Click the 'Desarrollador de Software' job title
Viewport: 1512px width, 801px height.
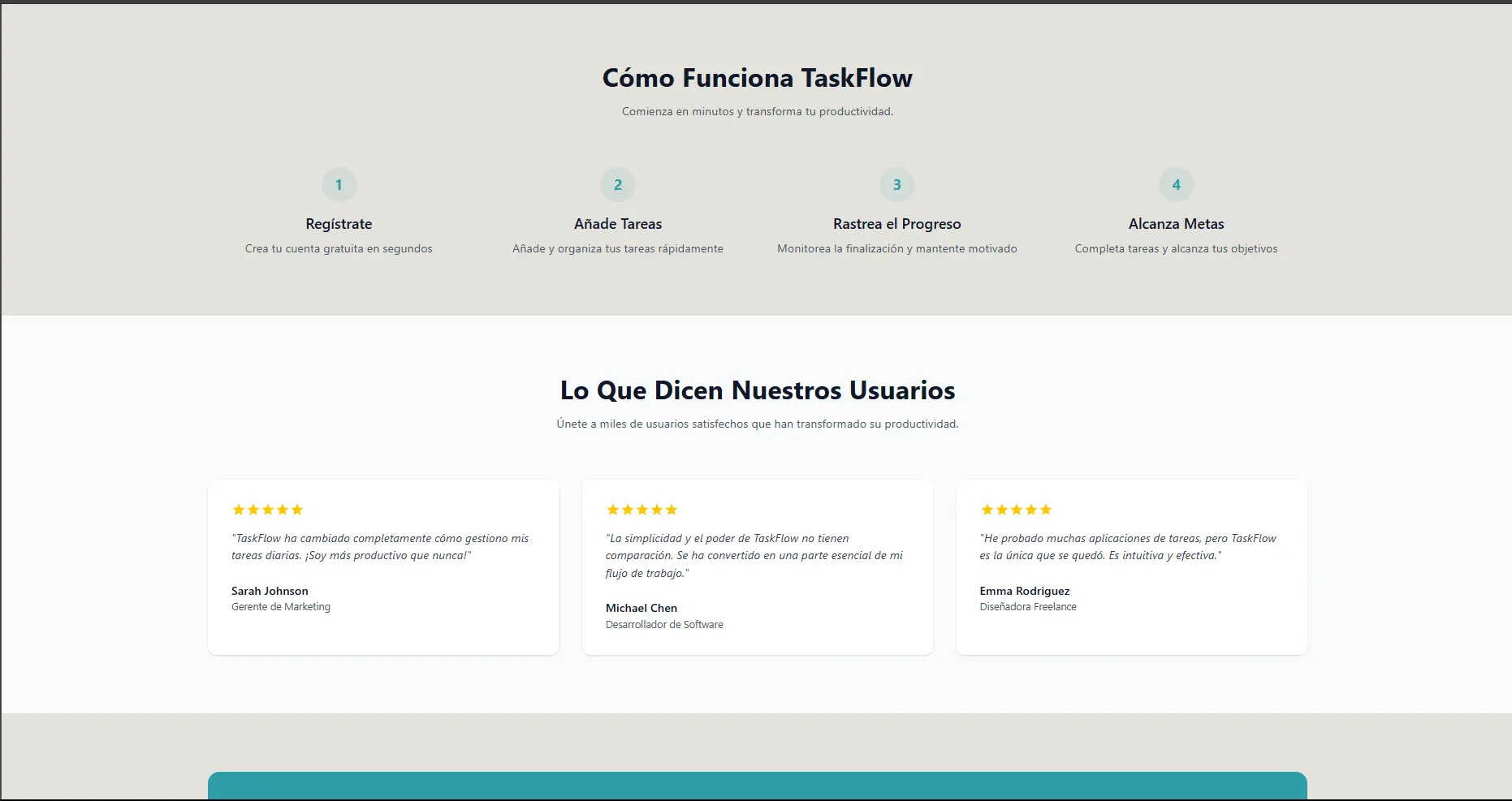coord(664,625)
